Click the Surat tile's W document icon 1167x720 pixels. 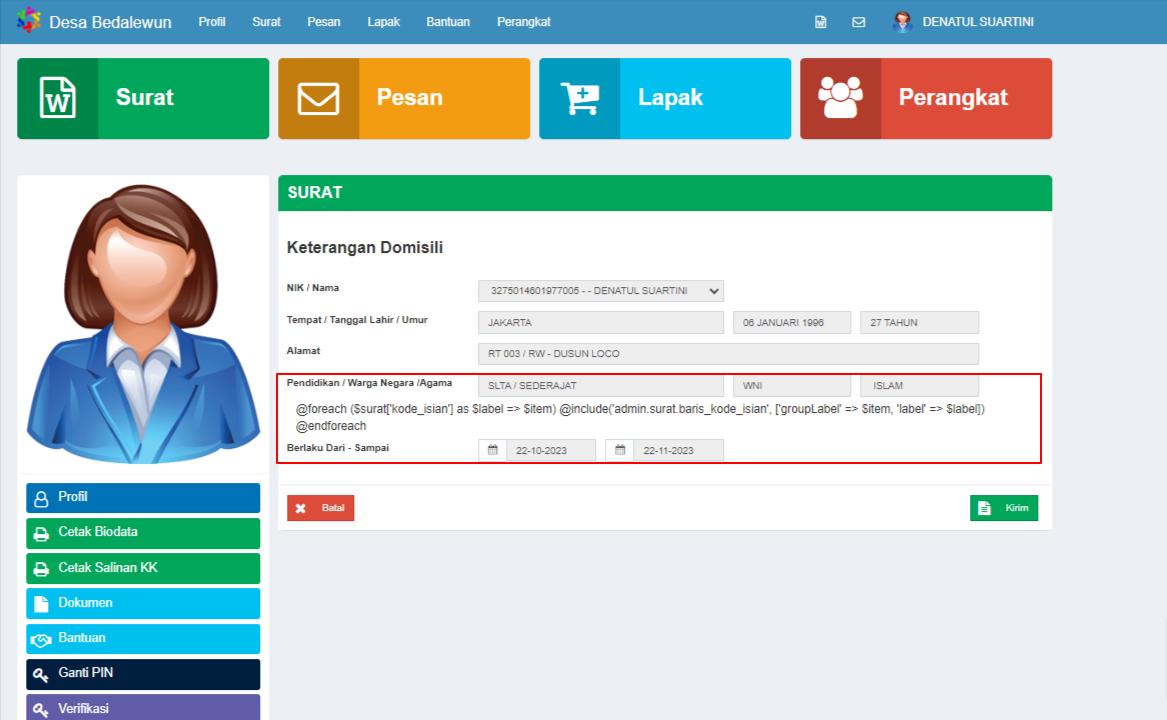[57, 97]
